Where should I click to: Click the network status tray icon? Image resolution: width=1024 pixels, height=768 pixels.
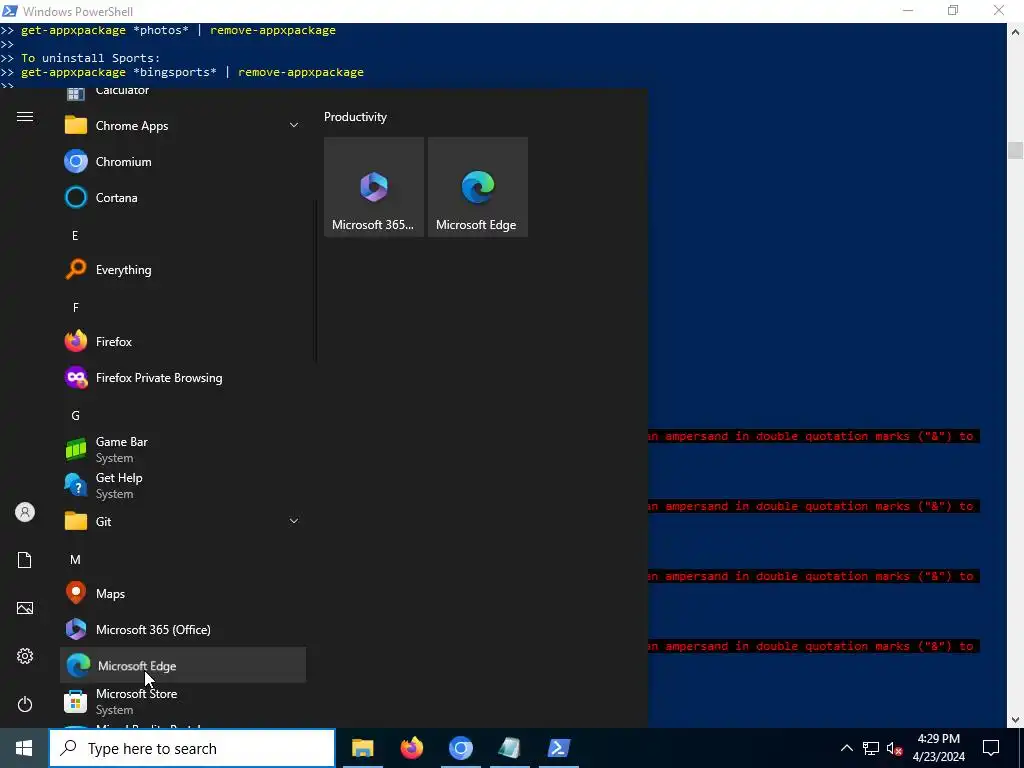(x=871, y=748)
